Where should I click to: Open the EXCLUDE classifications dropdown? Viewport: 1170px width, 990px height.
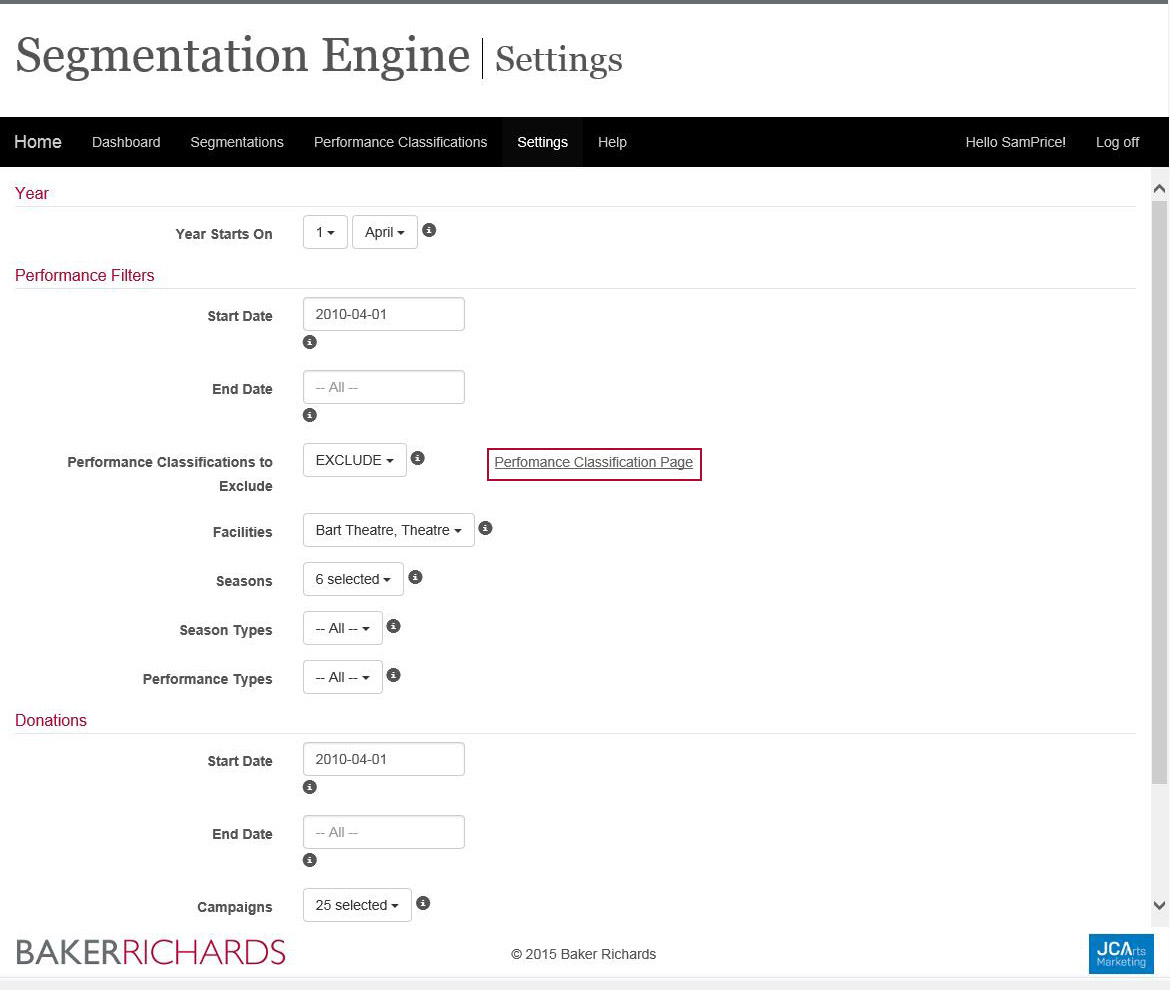click(354, 460)
